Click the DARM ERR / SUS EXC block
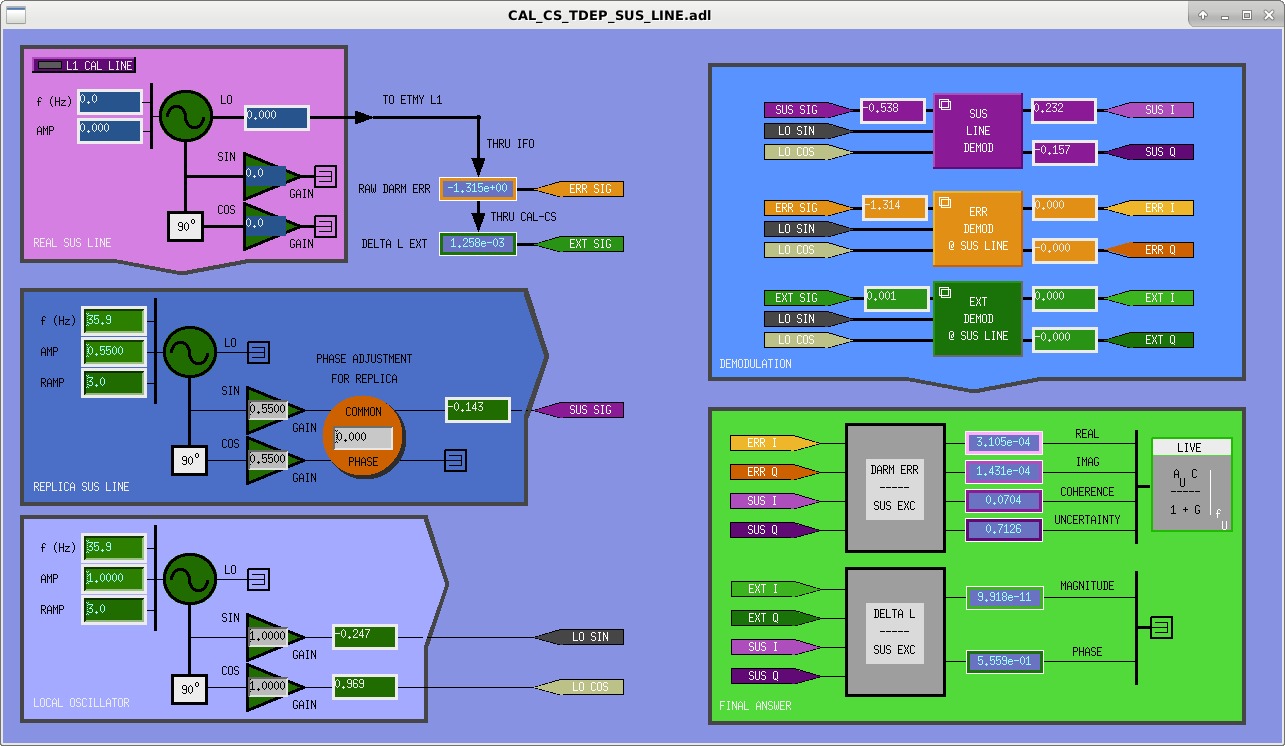 pyautogui.click(x=895, y=487)
